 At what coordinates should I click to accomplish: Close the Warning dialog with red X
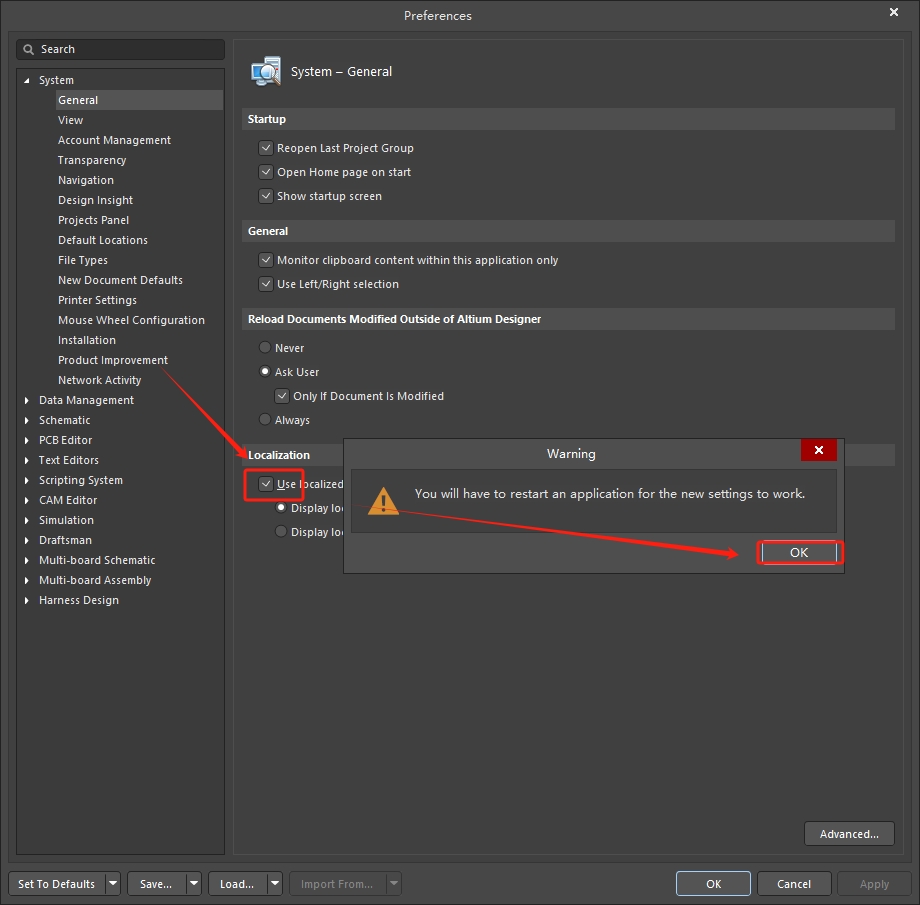point(818,451)
